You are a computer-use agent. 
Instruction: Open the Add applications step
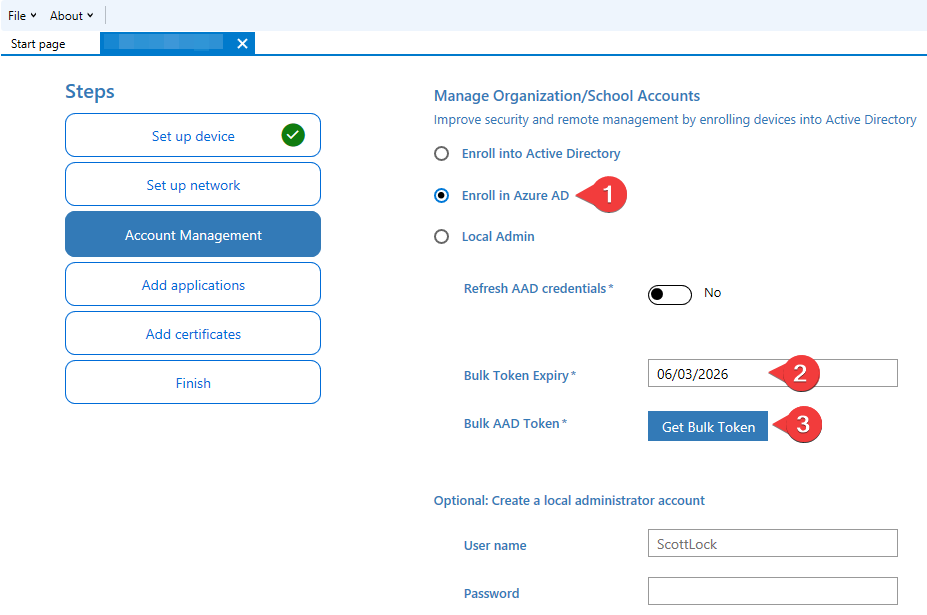click(192, 283)
